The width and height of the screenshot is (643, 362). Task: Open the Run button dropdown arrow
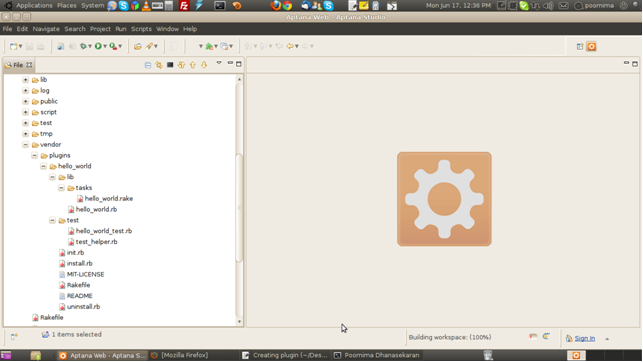(x=105, y=46)
